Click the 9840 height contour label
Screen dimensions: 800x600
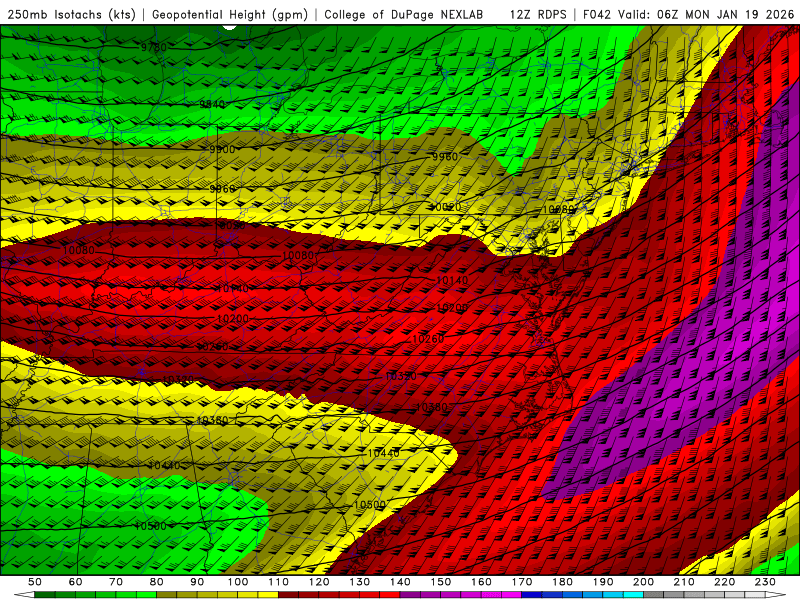(x=212, y=104)
